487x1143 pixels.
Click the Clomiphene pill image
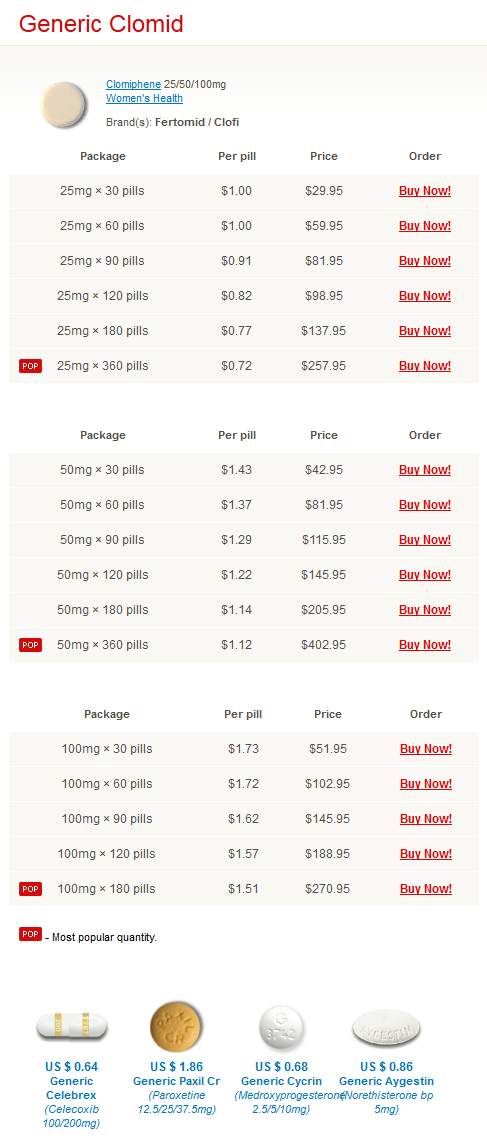(x=63, y=104)
